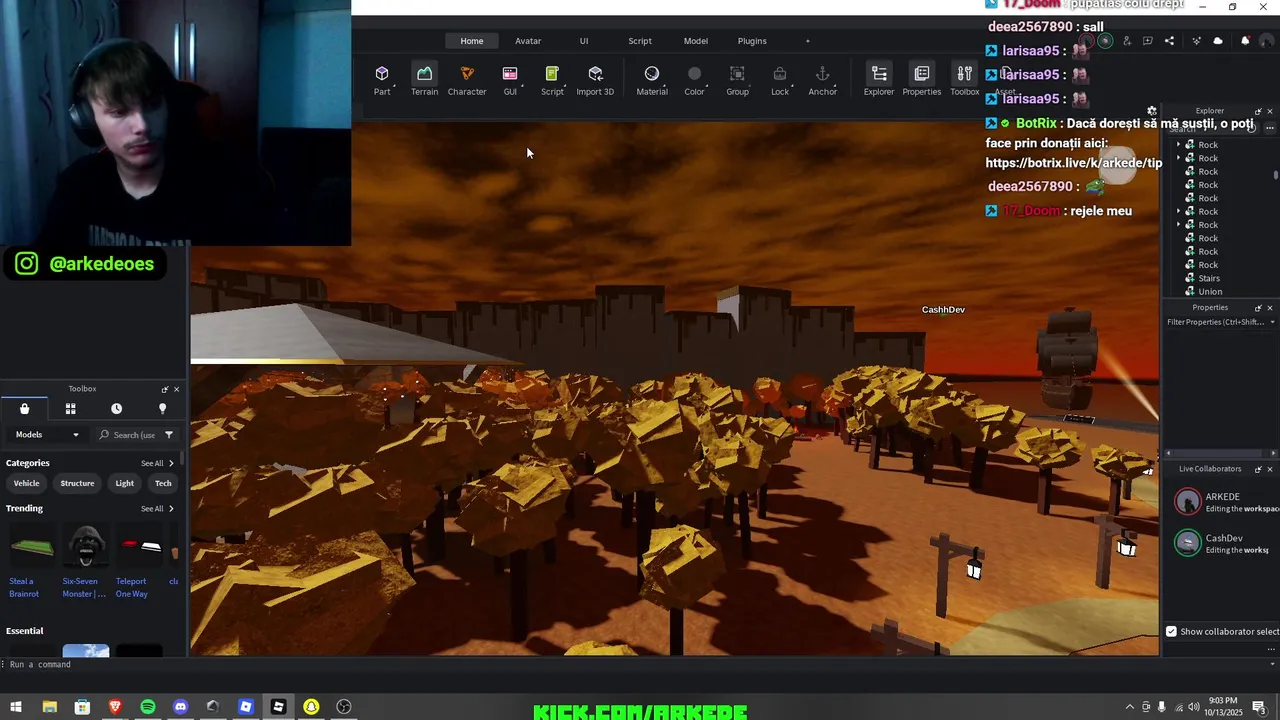Open the Toolbox search filter options
This screenshot has height=720, width=1280.
click(169, 435)
